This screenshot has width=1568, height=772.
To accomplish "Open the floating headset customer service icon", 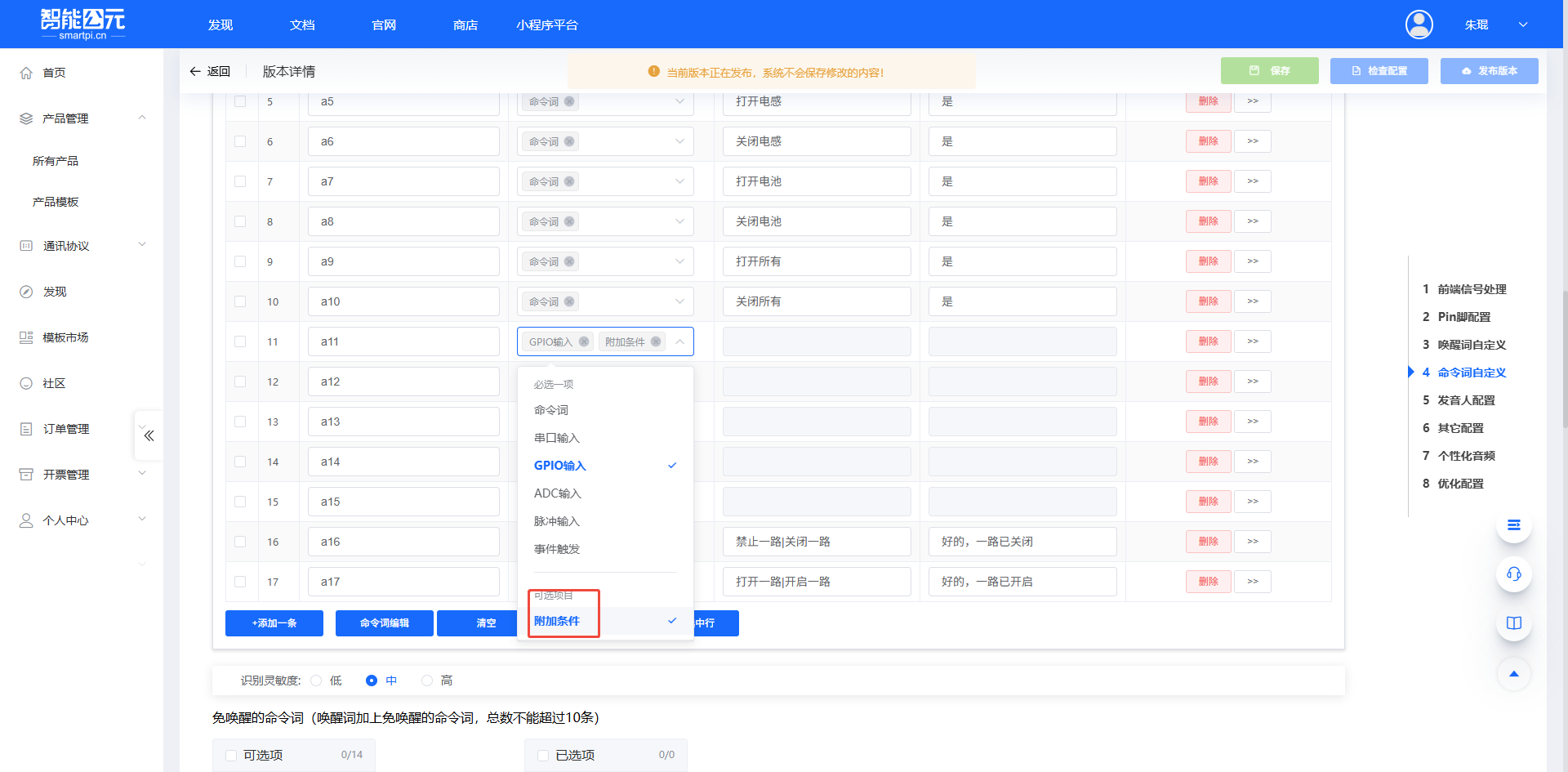I will point(1514,574).
